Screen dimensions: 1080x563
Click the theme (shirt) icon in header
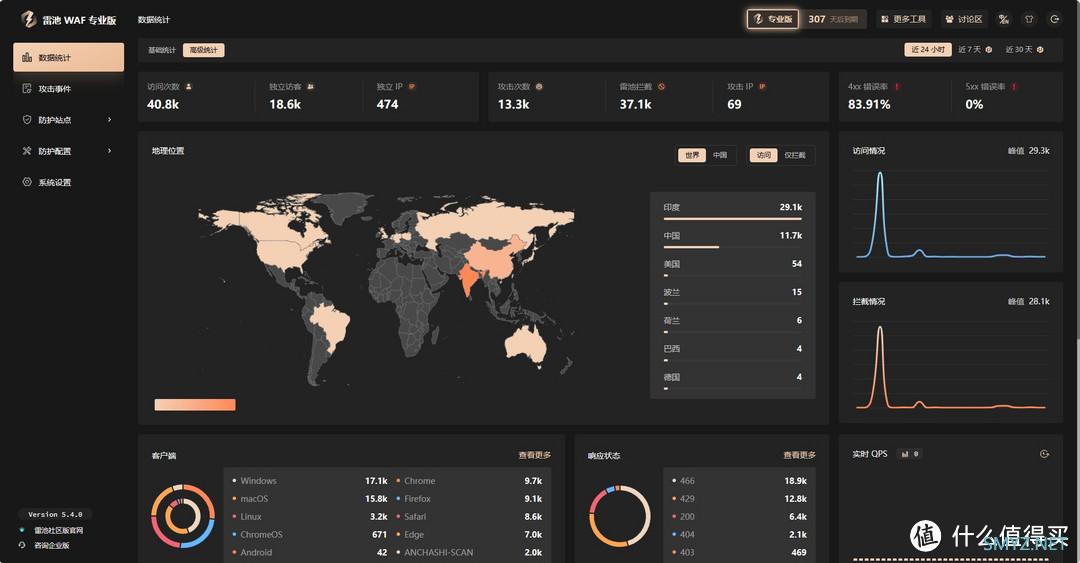1029,19
